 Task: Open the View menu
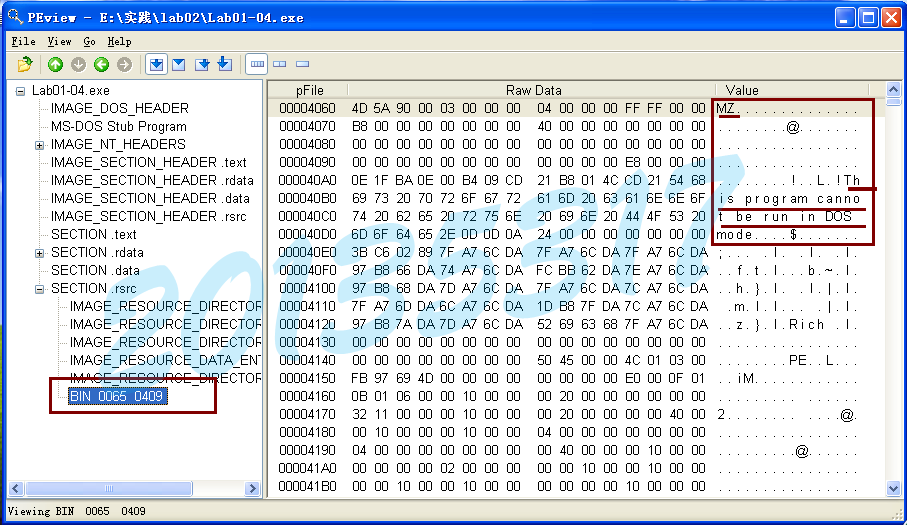[60, 42]
